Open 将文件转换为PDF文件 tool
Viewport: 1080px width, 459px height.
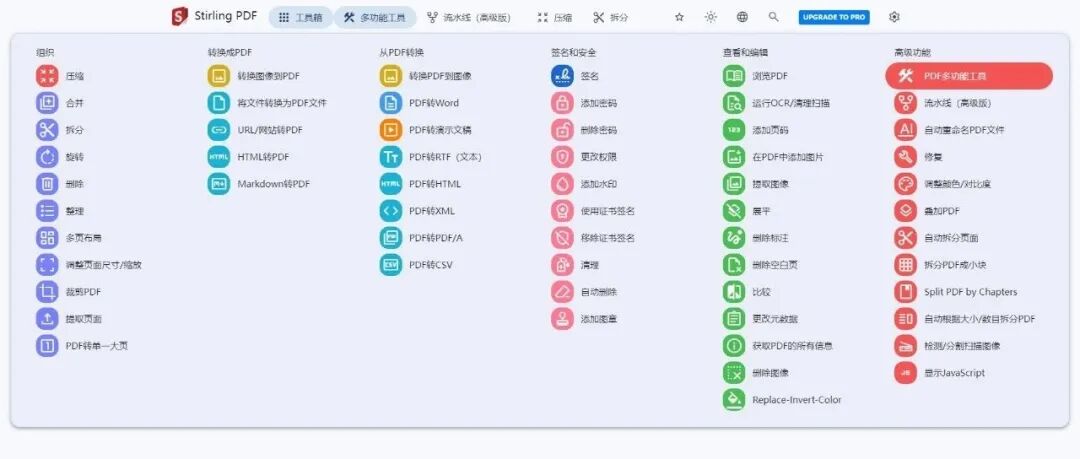(x=268, y=103)
